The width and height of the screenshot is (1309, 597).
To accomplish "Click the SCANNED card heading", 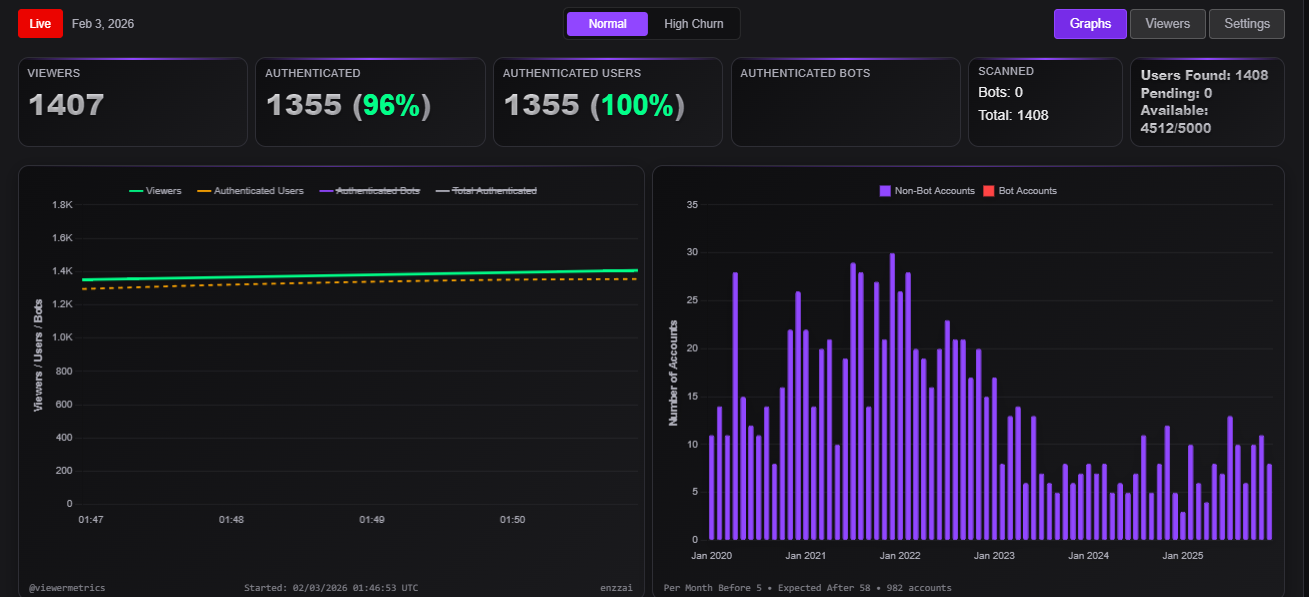I will (1006, 71).
